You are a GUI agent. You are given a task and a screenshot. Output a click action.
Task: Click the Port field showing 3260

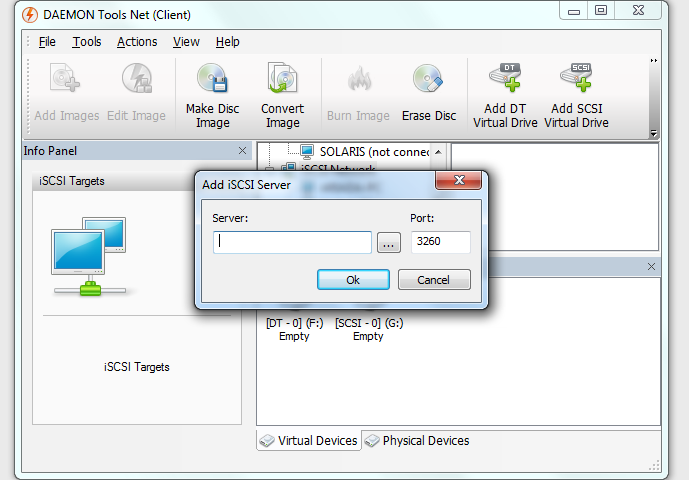(x=441, y=242)
